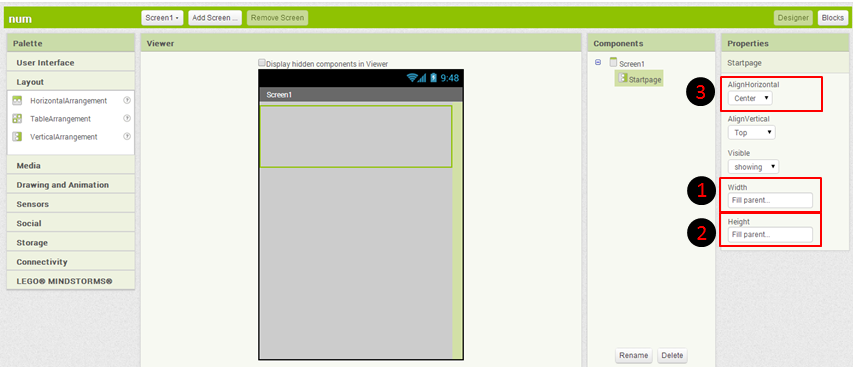Click the Add Screen button

215,18
